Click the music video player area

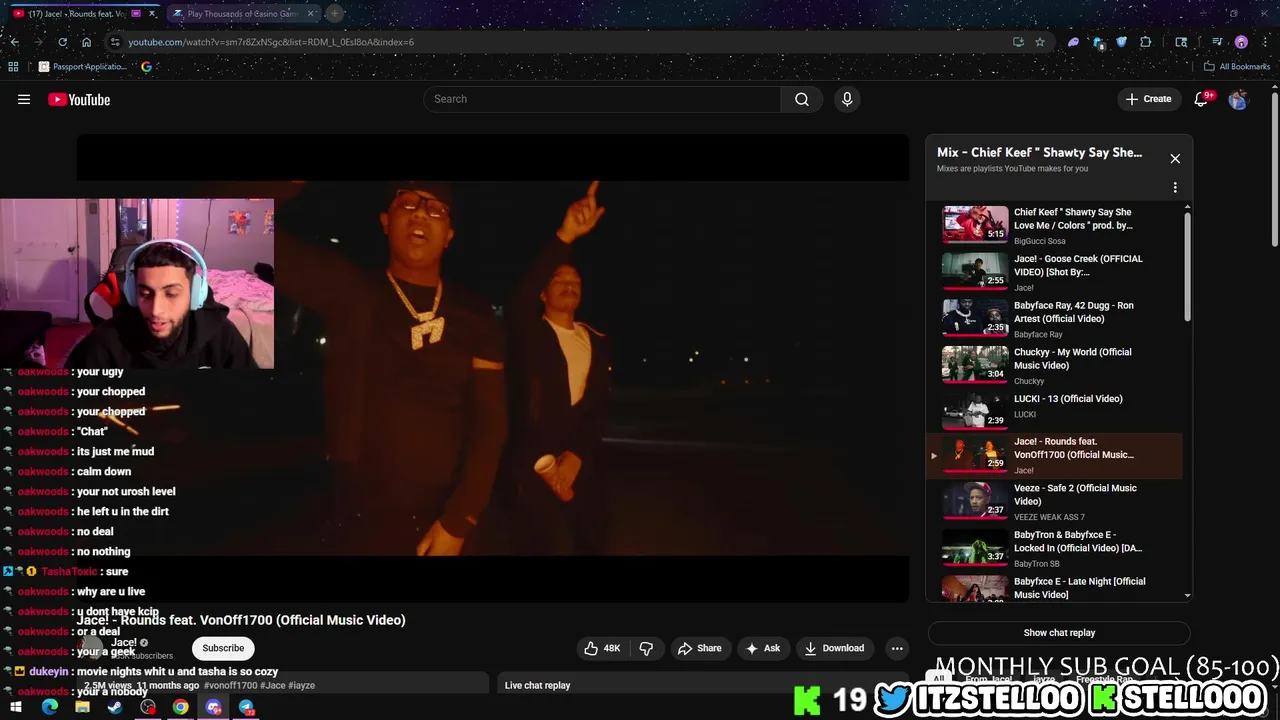coord(493,367)
